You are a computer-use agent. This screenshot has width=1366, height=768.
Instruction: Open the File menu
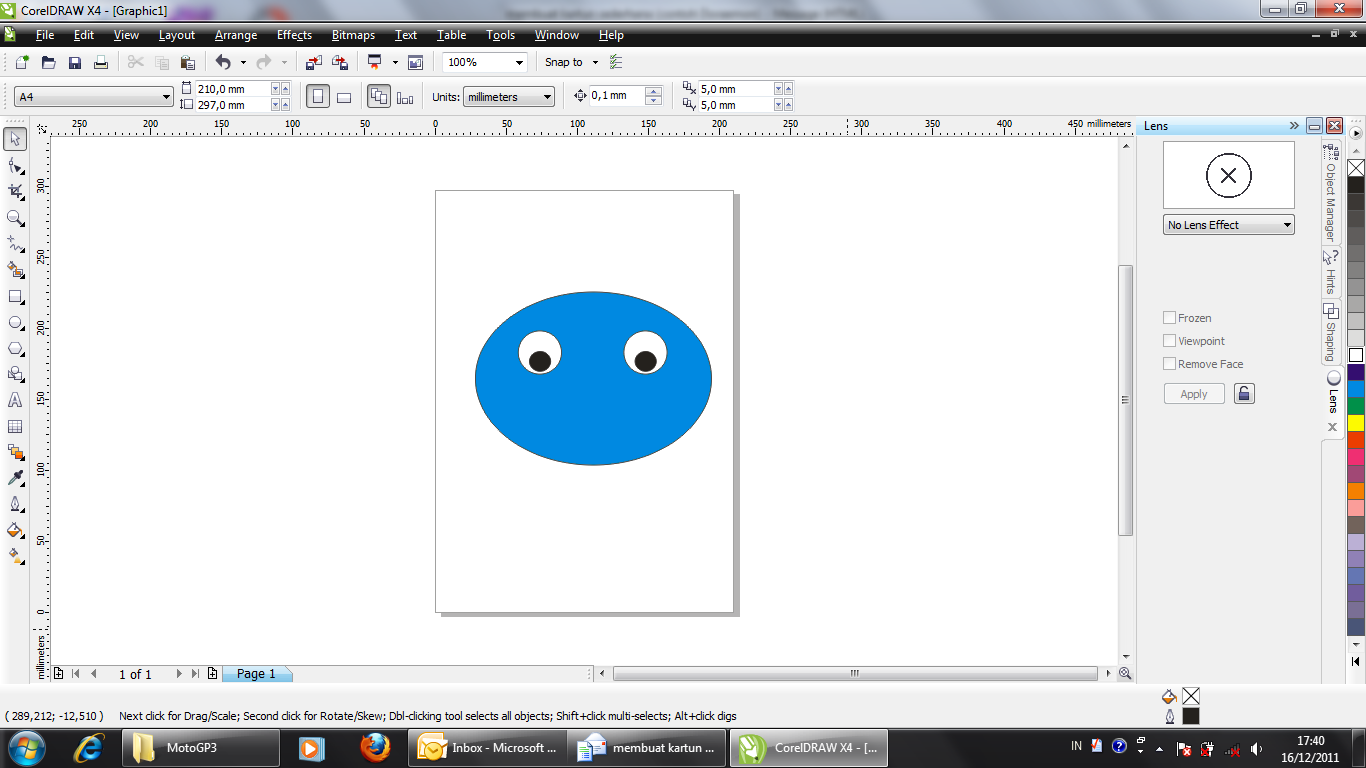pyautogui.click(x=45, y=35)
